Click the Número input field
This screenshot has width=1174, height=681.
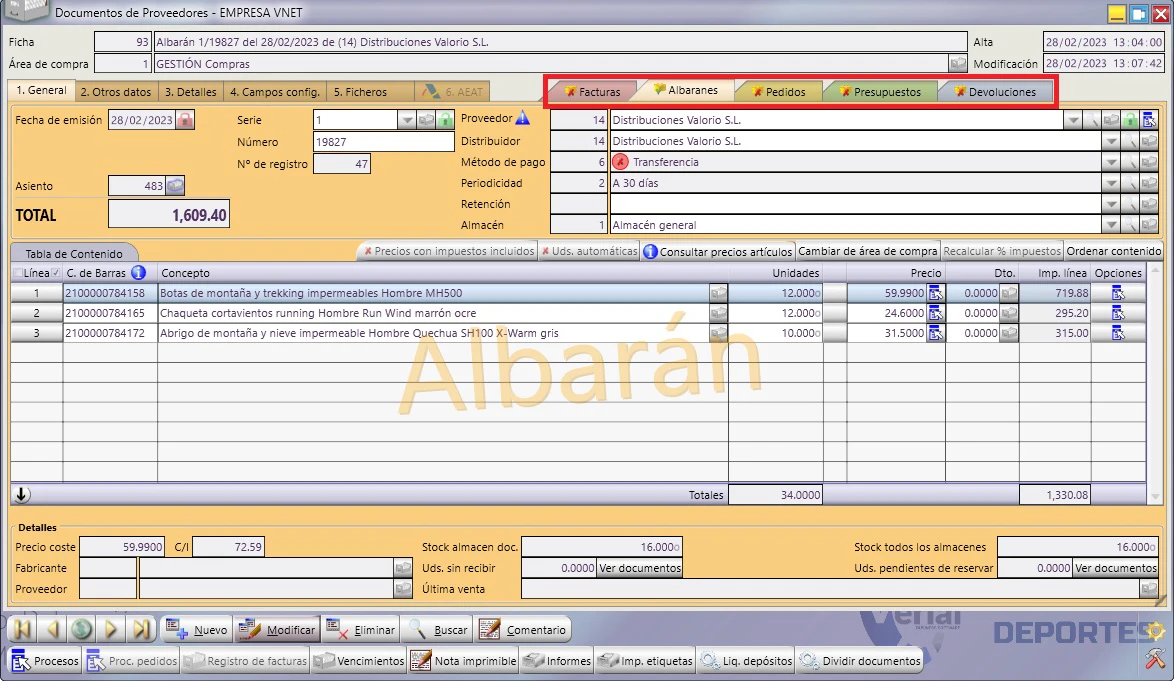coord(383,141)
